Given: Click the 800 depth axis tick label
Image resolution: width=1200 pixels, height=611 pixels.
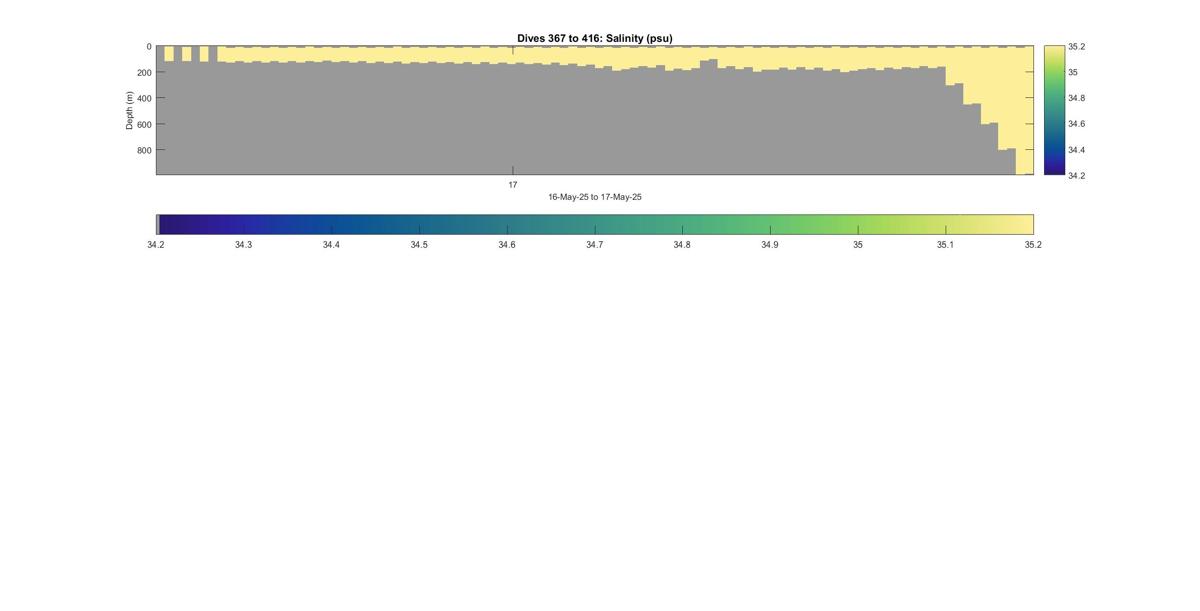Looking at the screenshot, I should 144,150.
